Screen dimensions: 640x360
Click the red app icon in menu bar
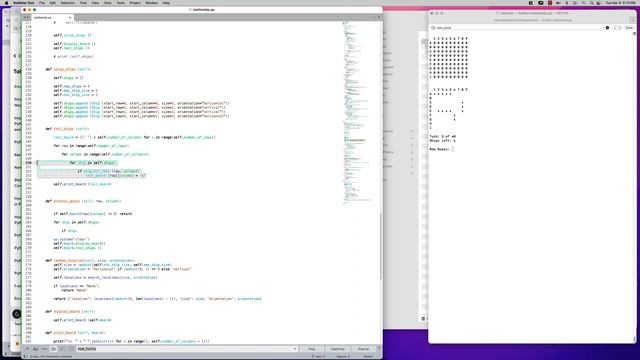click(x=550, y=3)
